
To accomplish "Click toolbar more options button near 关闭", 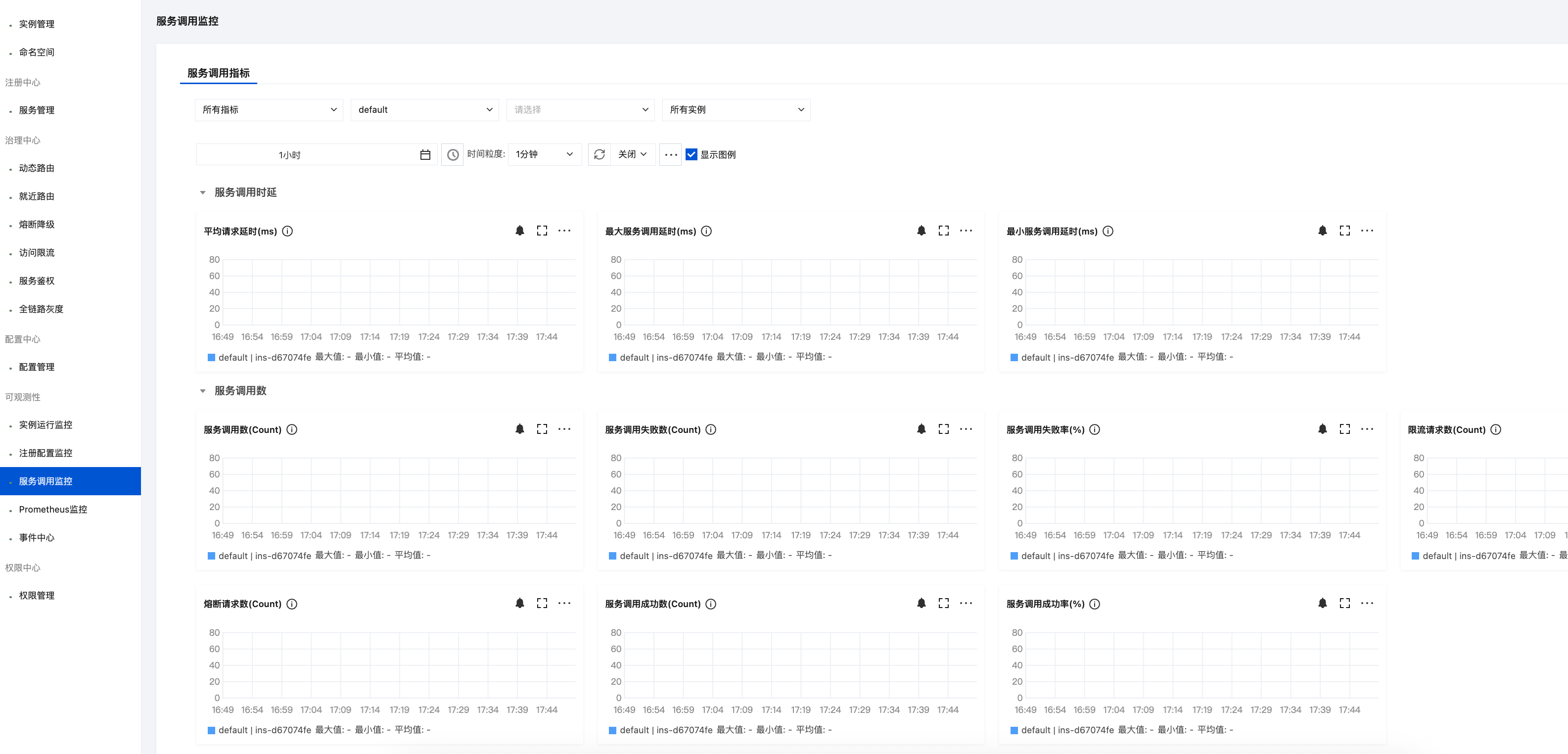I will pos(670,155).
